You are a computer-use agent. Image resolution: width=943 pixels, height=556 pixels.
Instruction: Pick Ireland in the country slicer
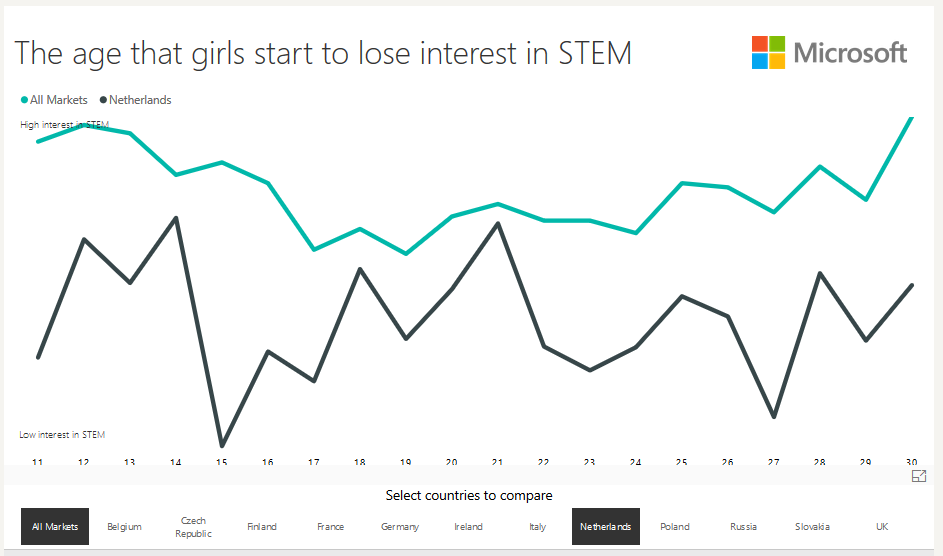tap(468, 526)
